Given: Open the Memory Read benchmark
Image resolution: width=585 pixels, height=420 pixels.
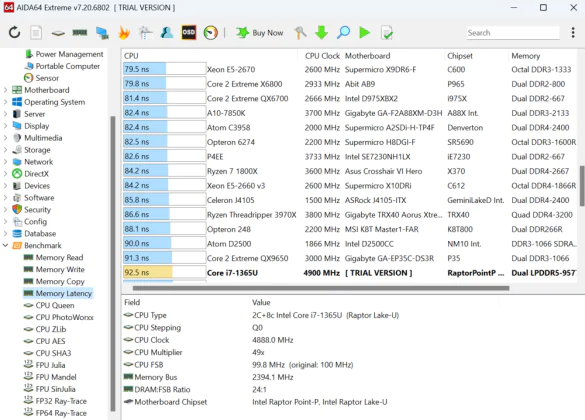Looking at the screenshot, I should (x=53, y=257).
